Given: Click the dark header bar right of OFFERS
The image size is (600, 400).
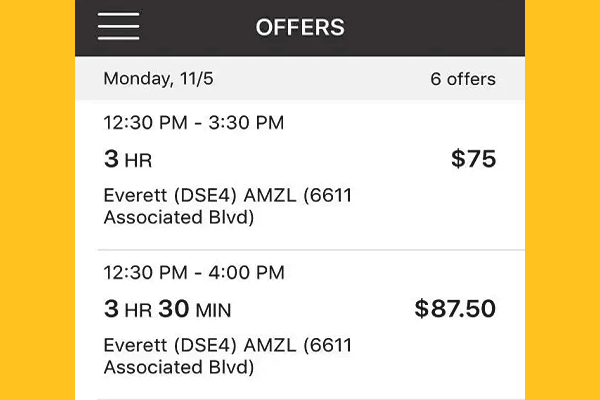Looking at the screenshot, I should click(440, 27).
